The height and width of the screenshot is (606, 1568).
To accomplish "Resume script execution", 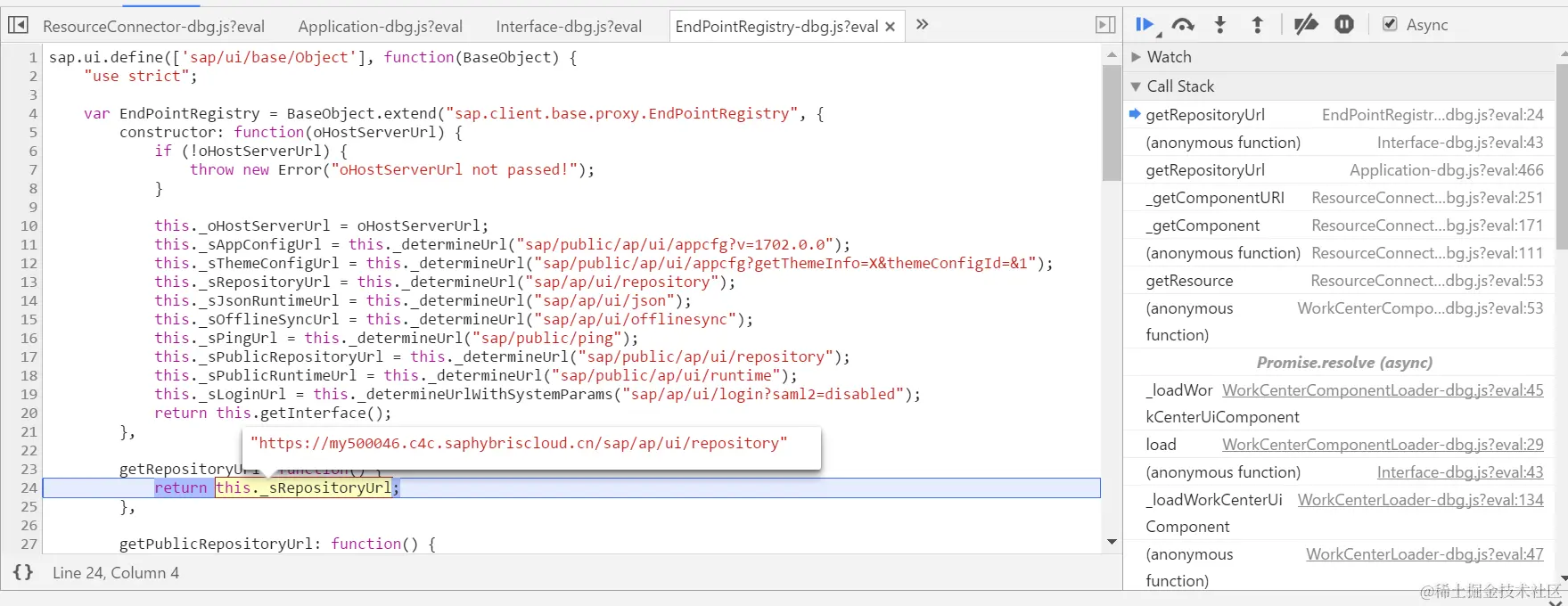I will pos(1145,25).
